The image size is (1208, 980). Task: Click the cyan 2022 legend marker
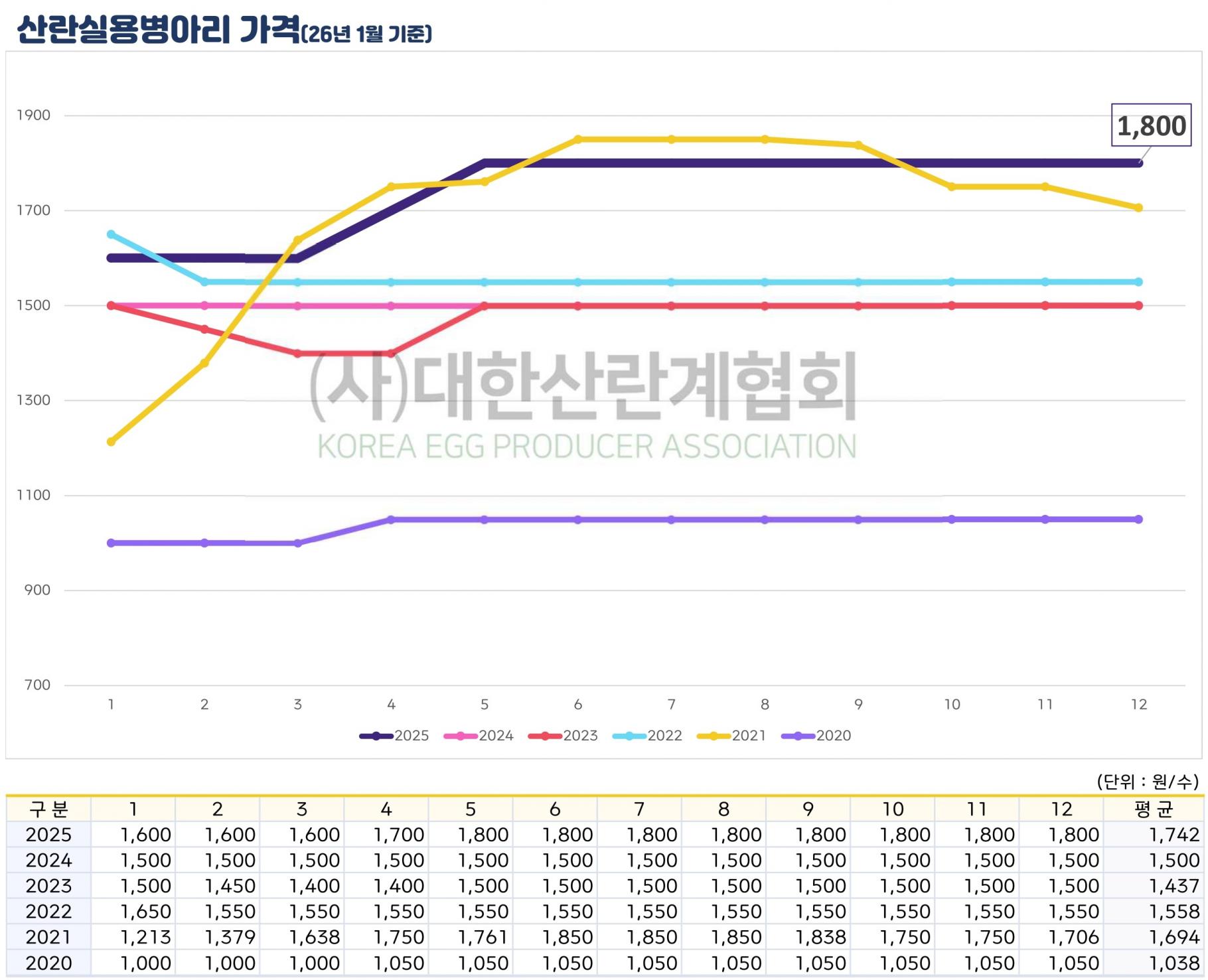pyautogui.click(x=629, y=736)
